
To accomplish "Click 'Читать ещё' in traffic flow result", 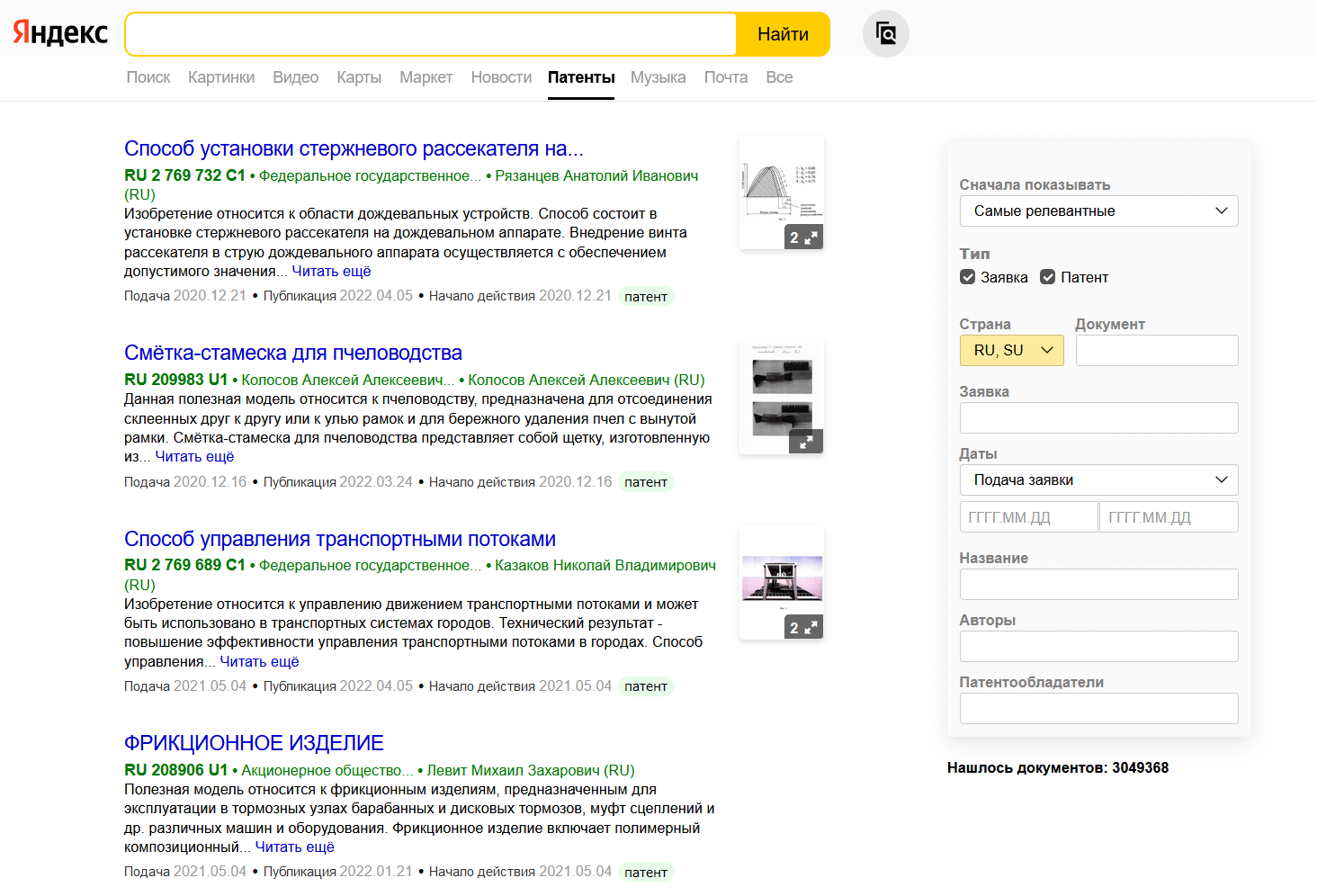I will click(259, 662).
